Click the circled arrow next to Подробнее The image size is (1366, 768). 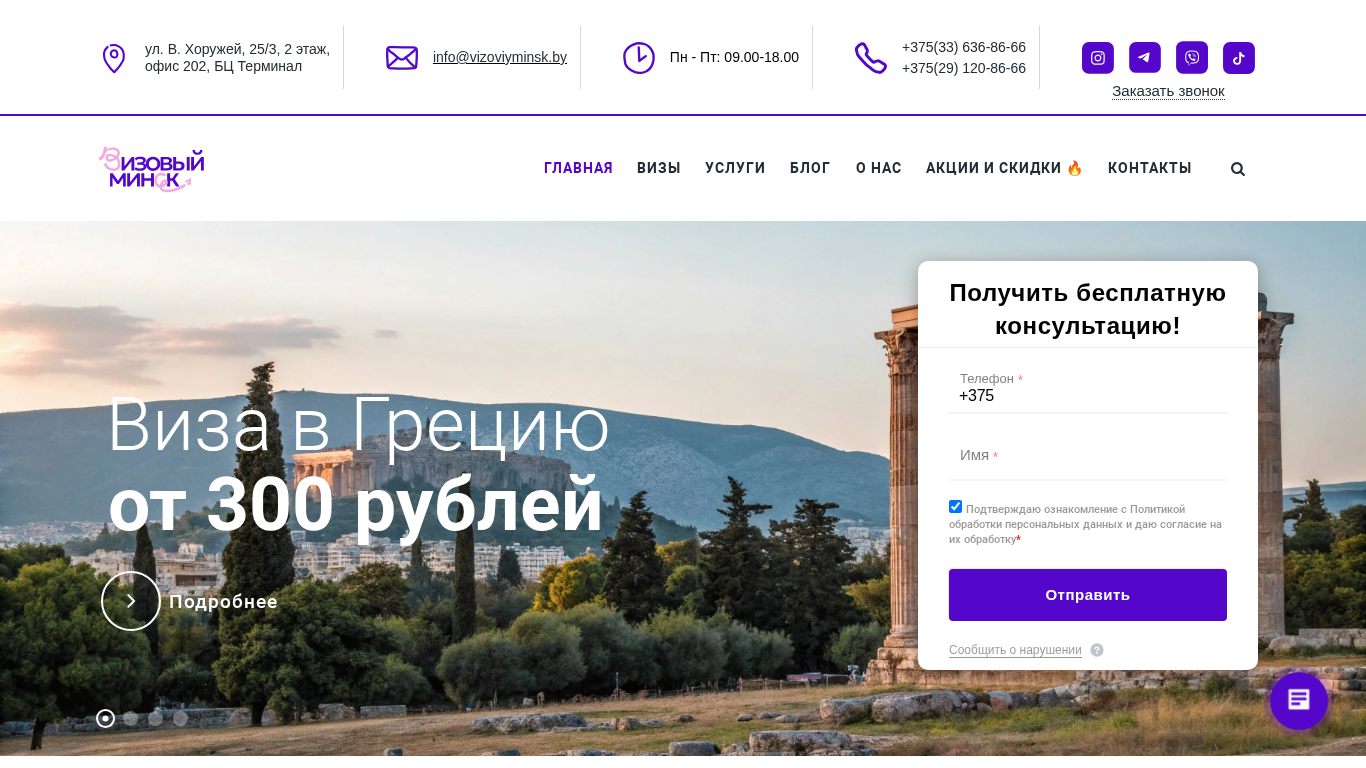pos(131,601)
